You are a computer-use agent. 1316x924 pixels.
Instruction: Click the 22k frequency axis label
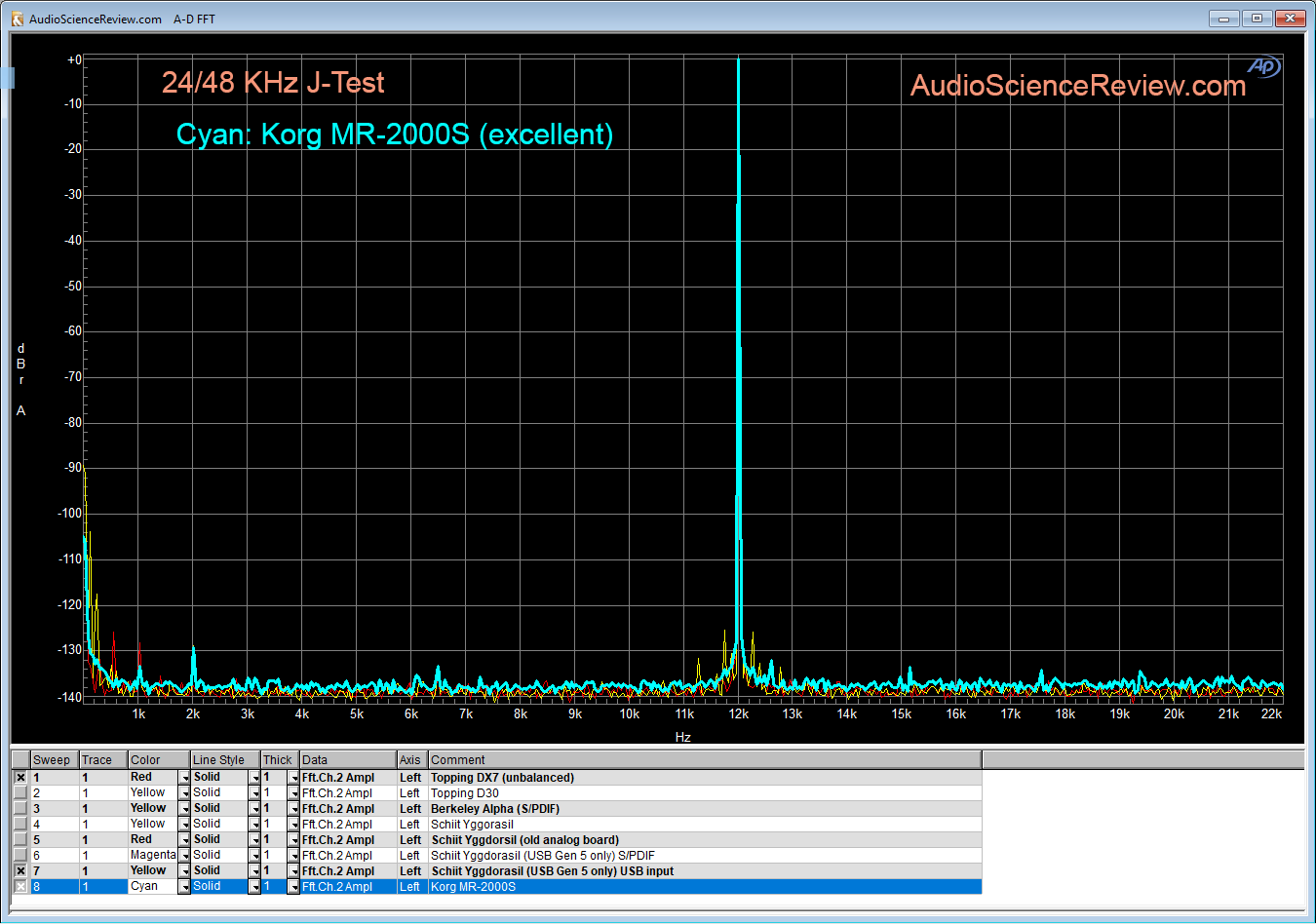(1271, 714)
